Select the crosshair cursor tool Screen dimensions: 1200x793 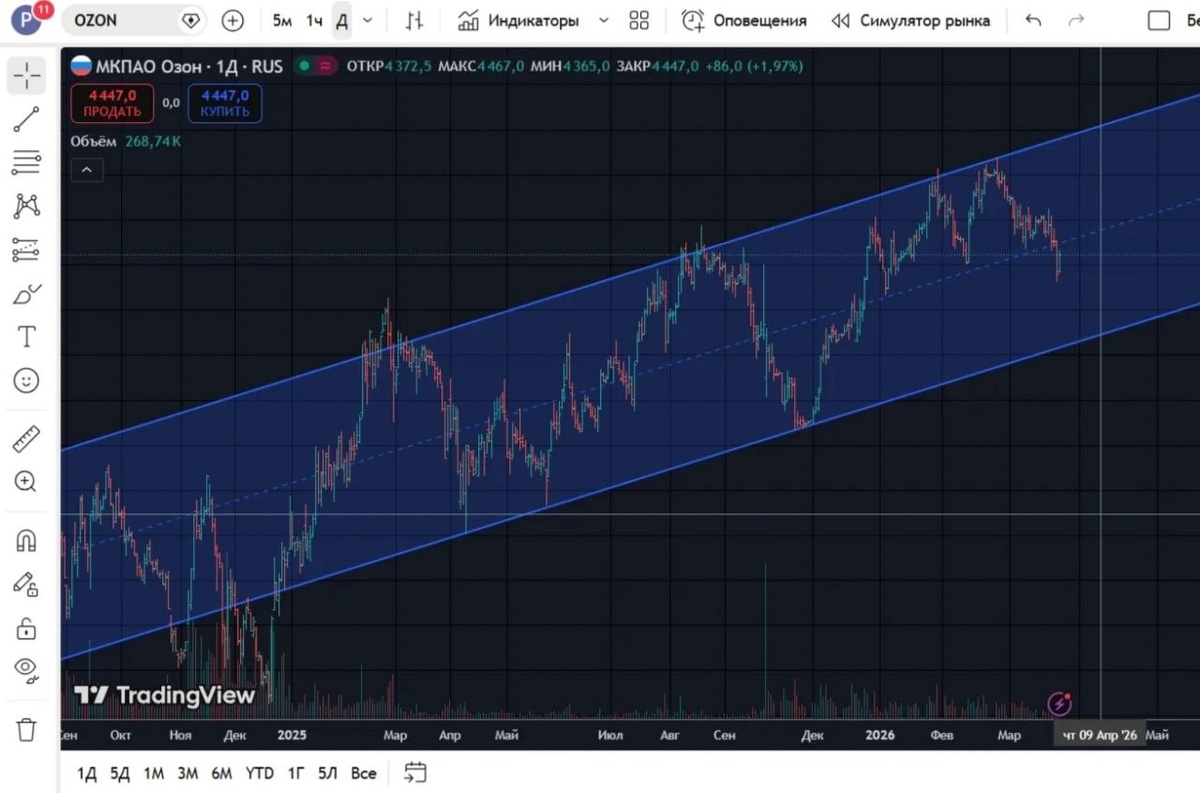[26, 75]
